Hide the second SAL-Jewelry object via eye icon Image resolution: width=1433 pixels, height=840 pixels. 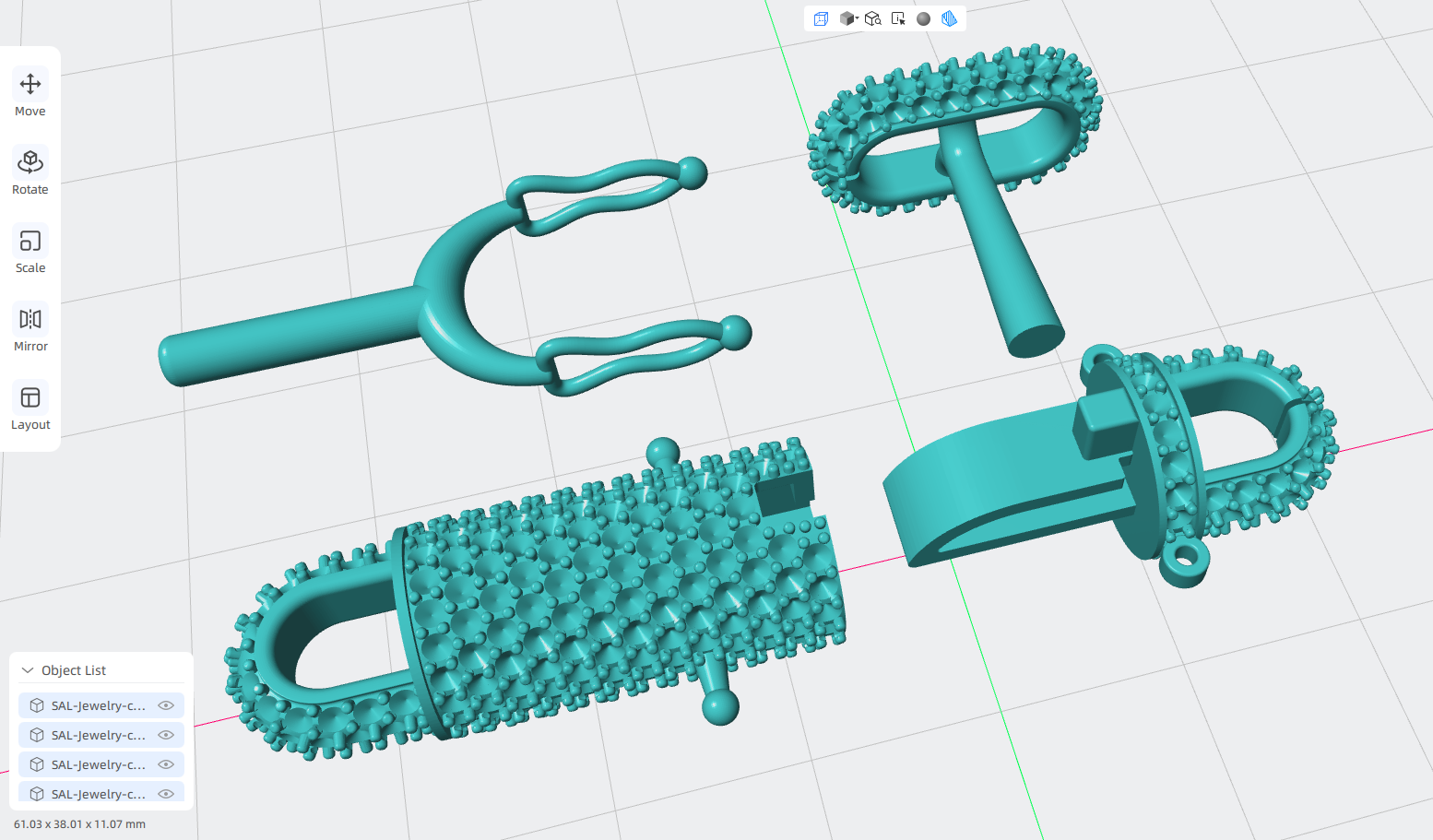[166, 735]
